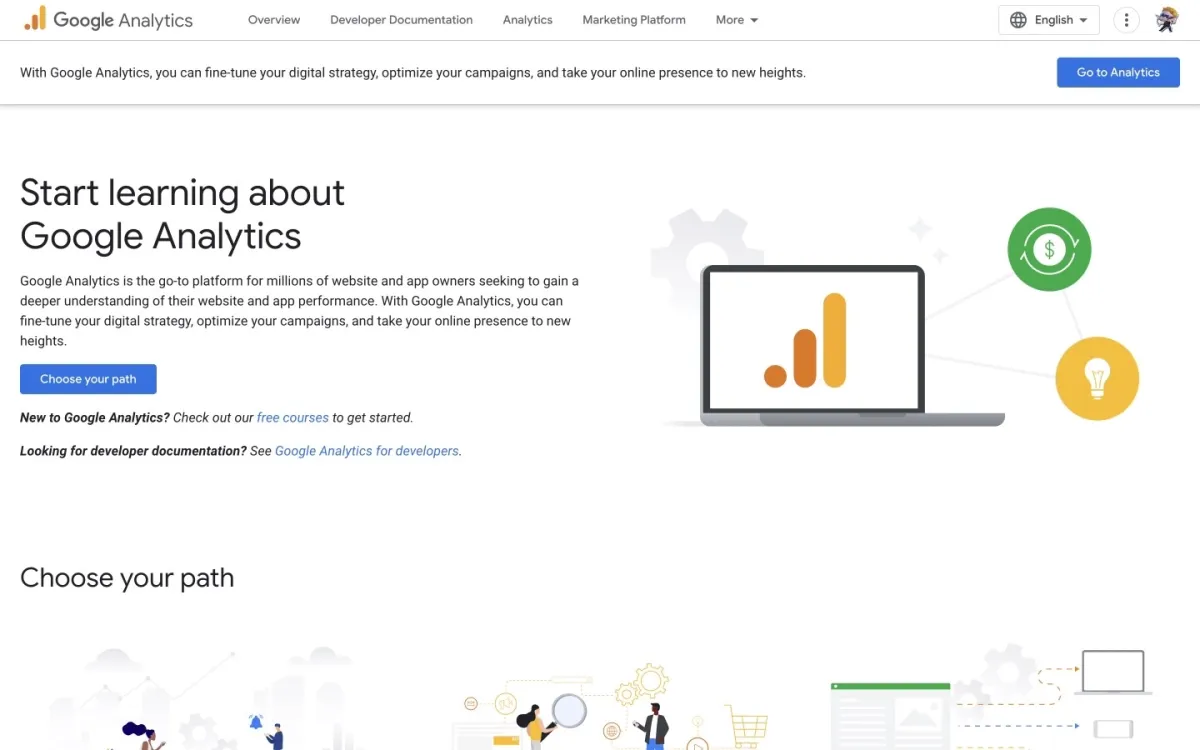Open the three-dot overflow menu
The width and height of the screenshot is (1200, 750).
tap(1126, 19)
